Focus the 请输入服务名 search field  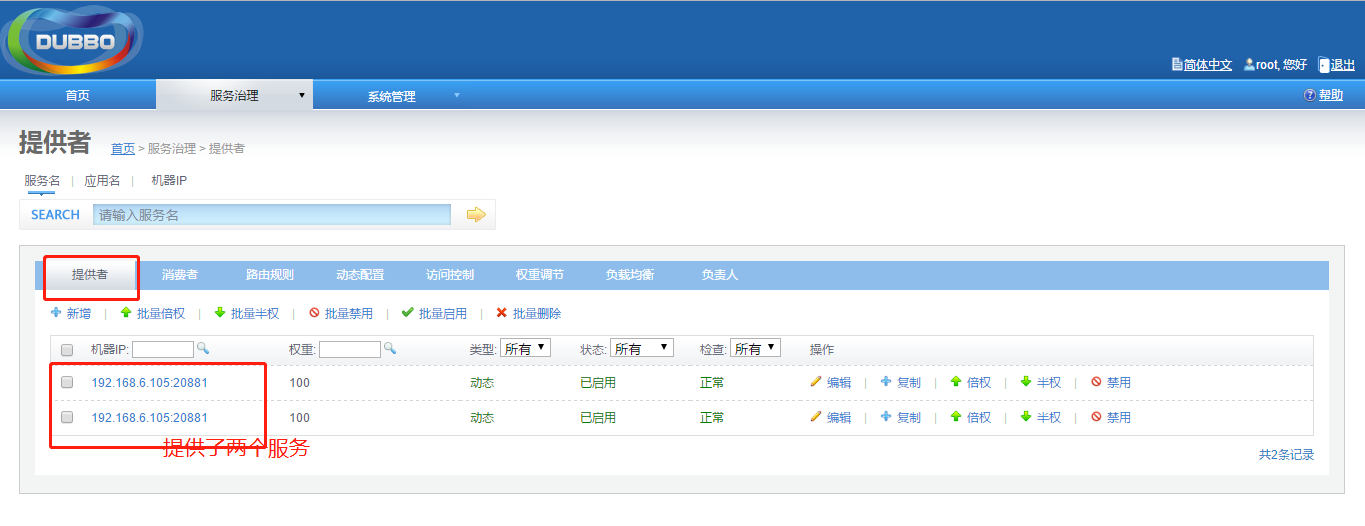(x=272, y=214)
